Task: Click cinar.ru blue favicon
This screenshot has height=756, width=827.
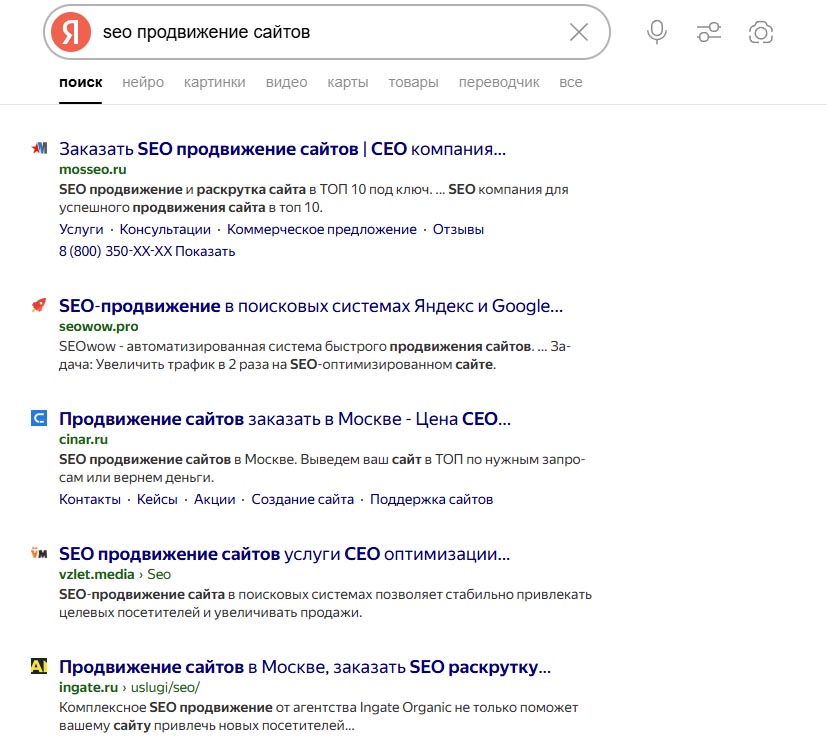Action: (39, 418)
